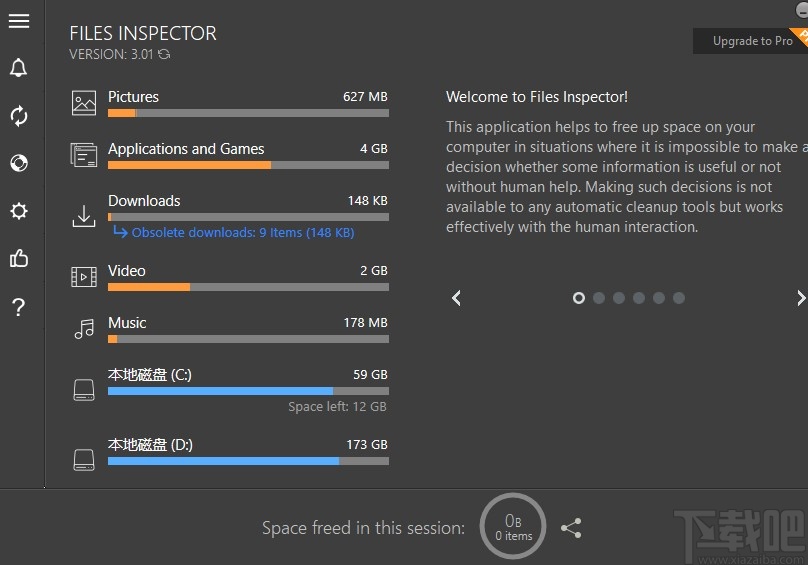
Task: Click the refresh analysis sidebar icon
Action: [x=18, y=116]
